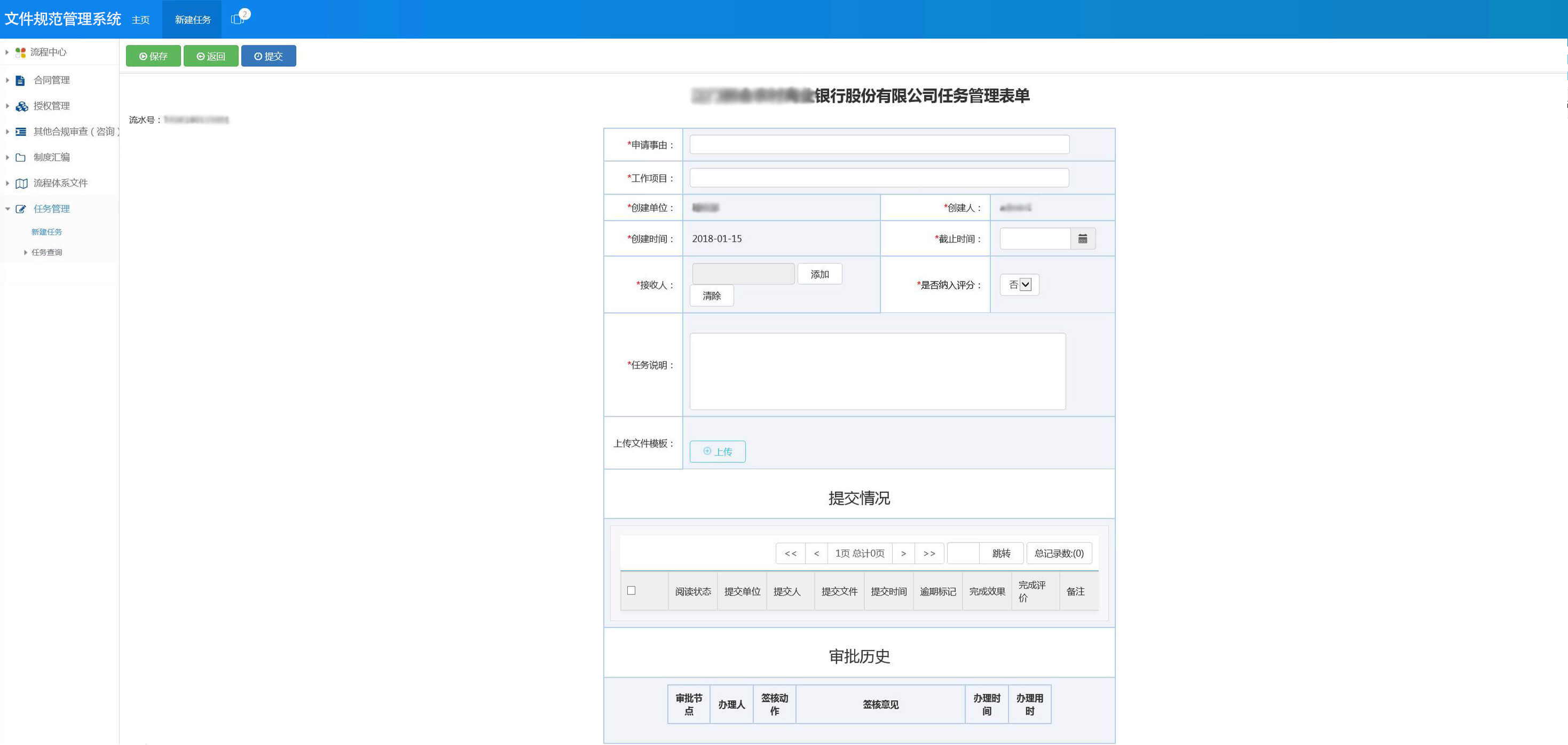Screen dimensions: 1568x745
Task: Open the 截止时间 calendar picker icon
Action: tap(1082, 239)
